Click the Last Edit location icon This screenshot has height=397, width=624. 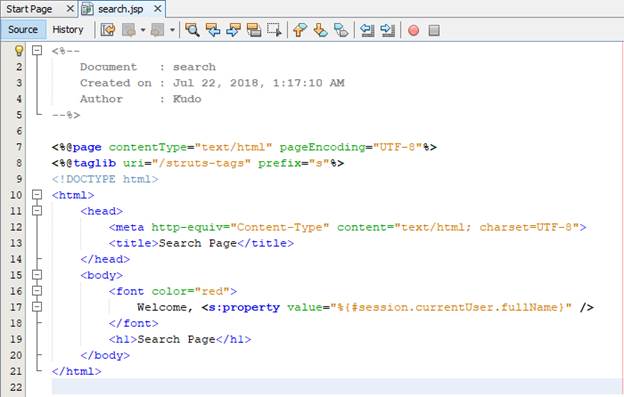(108, 30)
